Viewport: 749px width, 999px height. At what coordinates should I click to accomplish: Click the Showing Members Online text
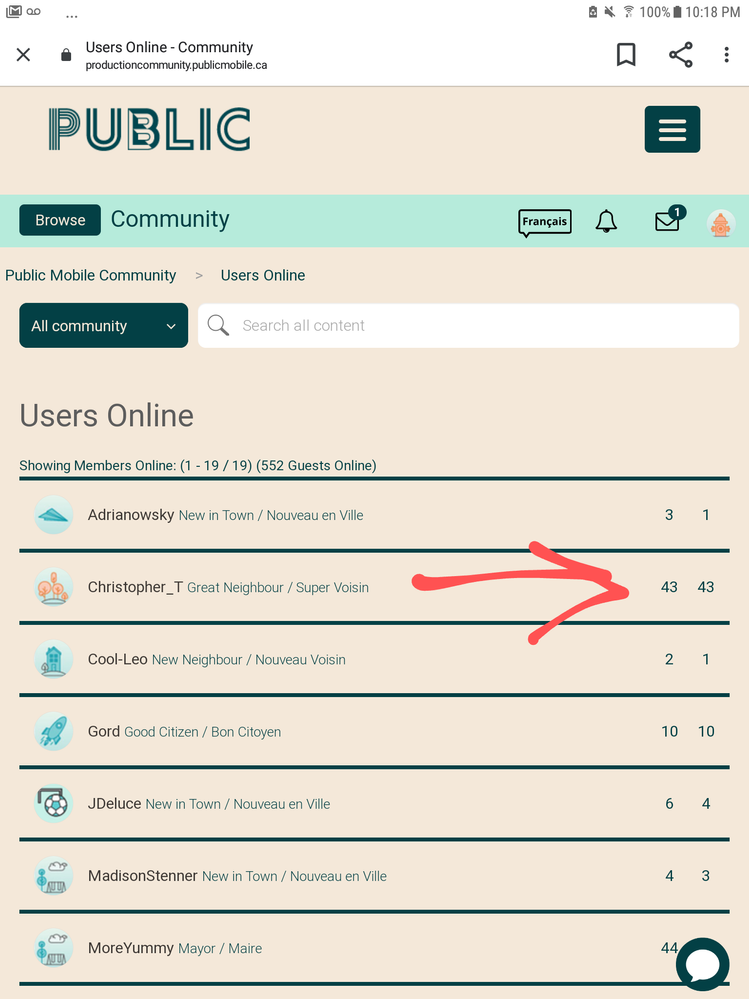tap(197, 465)
